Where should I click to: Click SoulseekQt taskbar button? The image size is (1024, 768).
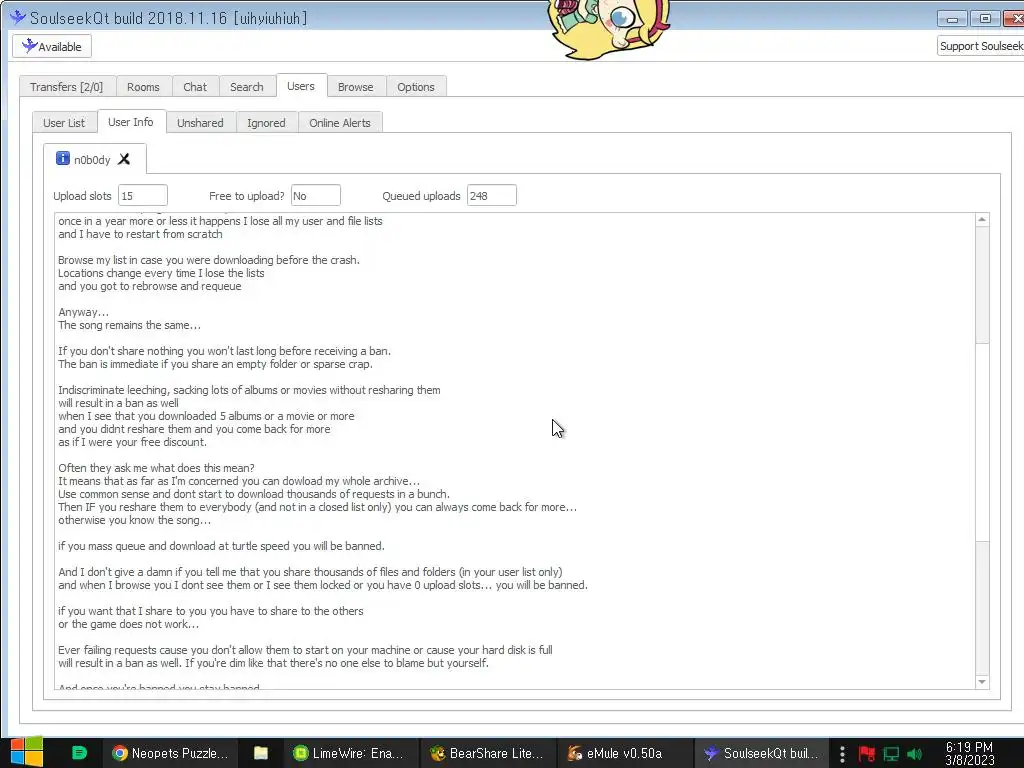[x=761, y=753]
